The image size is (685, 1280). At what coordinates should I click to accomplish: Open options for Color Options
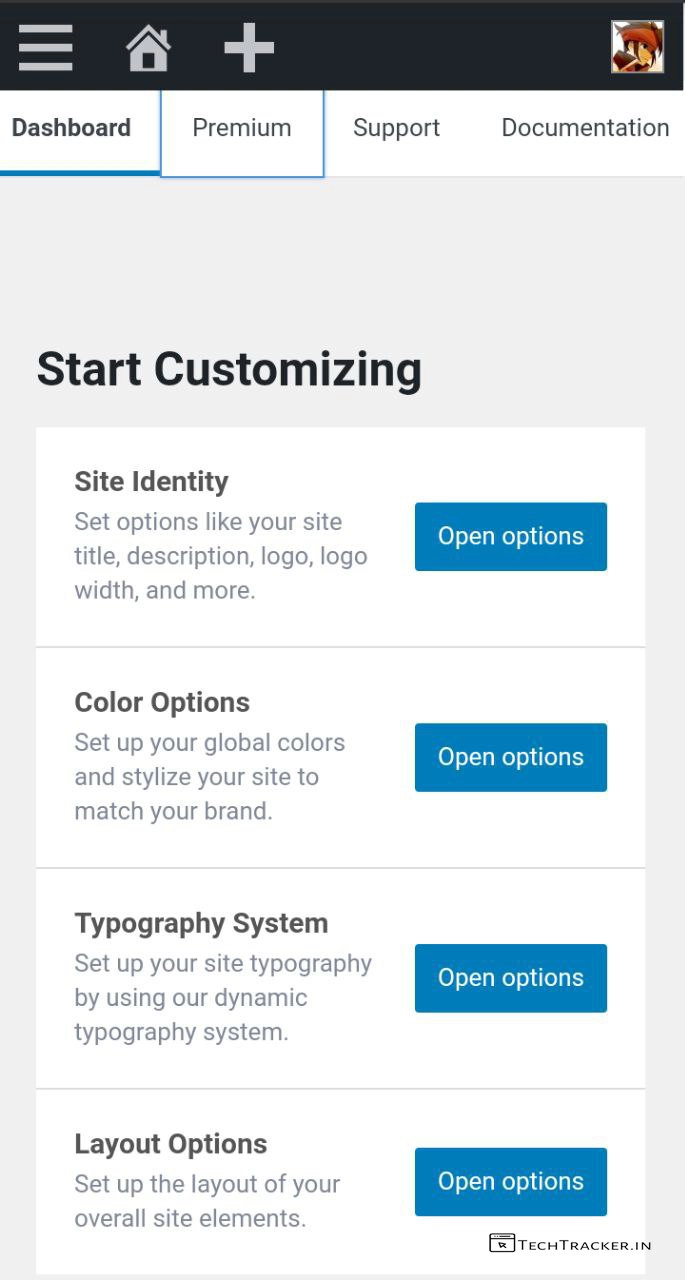510,757
